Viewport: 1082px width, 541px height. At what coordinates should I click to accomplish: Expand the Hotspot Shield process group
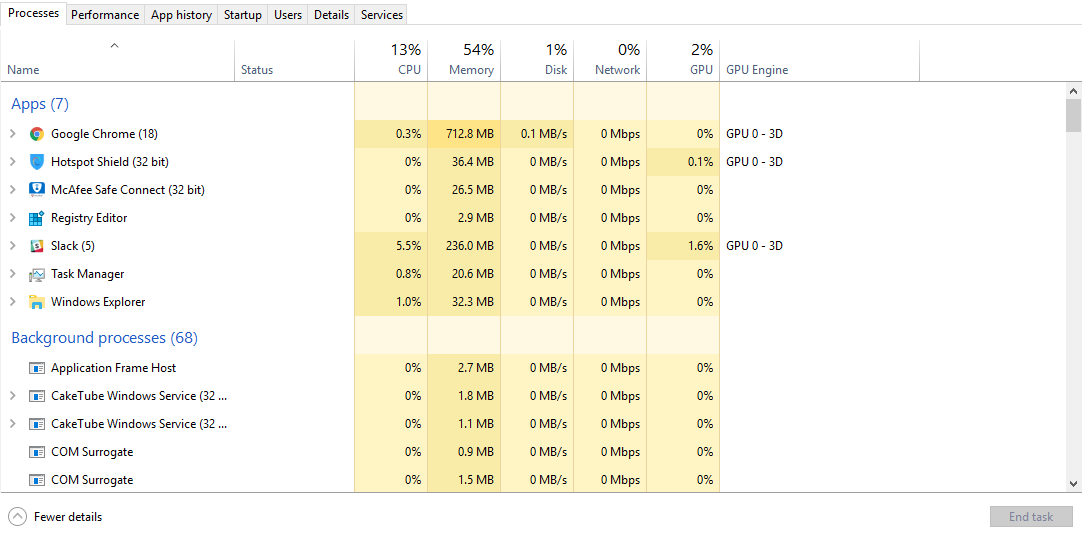pos(12,162)
